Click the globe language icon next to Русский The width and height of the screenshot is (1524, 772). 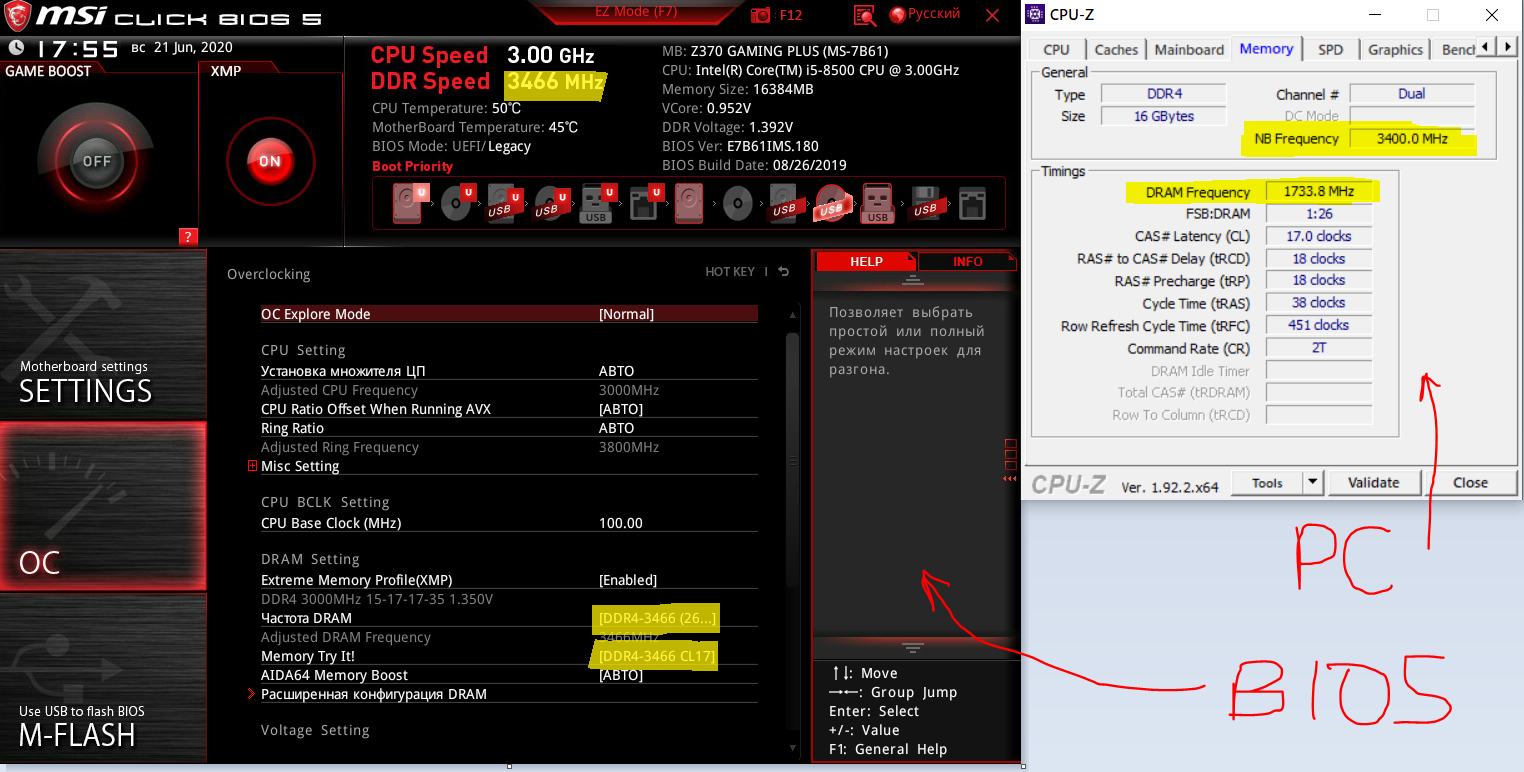(897, 14)
